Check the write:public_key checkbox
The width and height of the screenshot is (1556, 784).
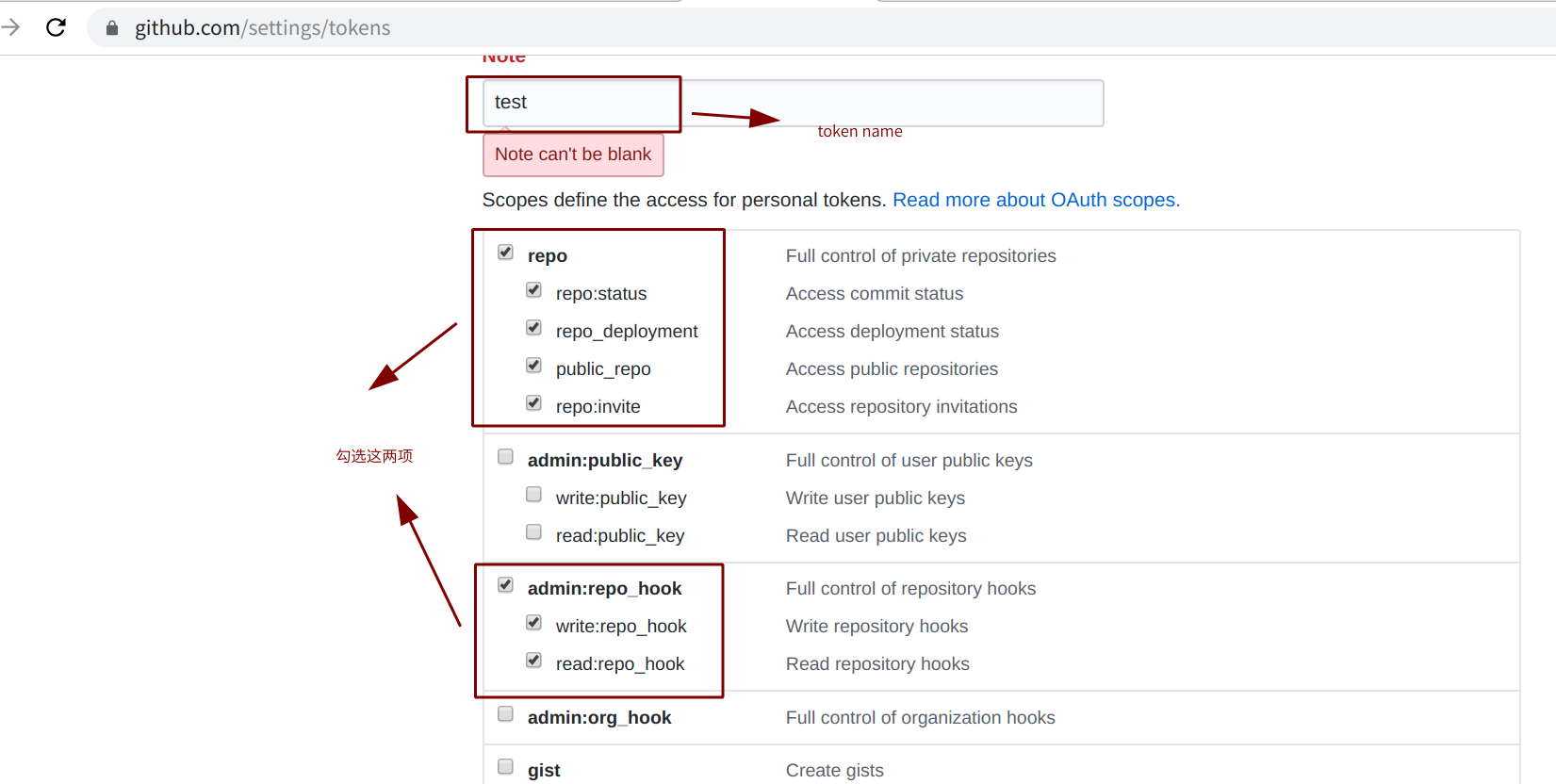click(534, 495)
